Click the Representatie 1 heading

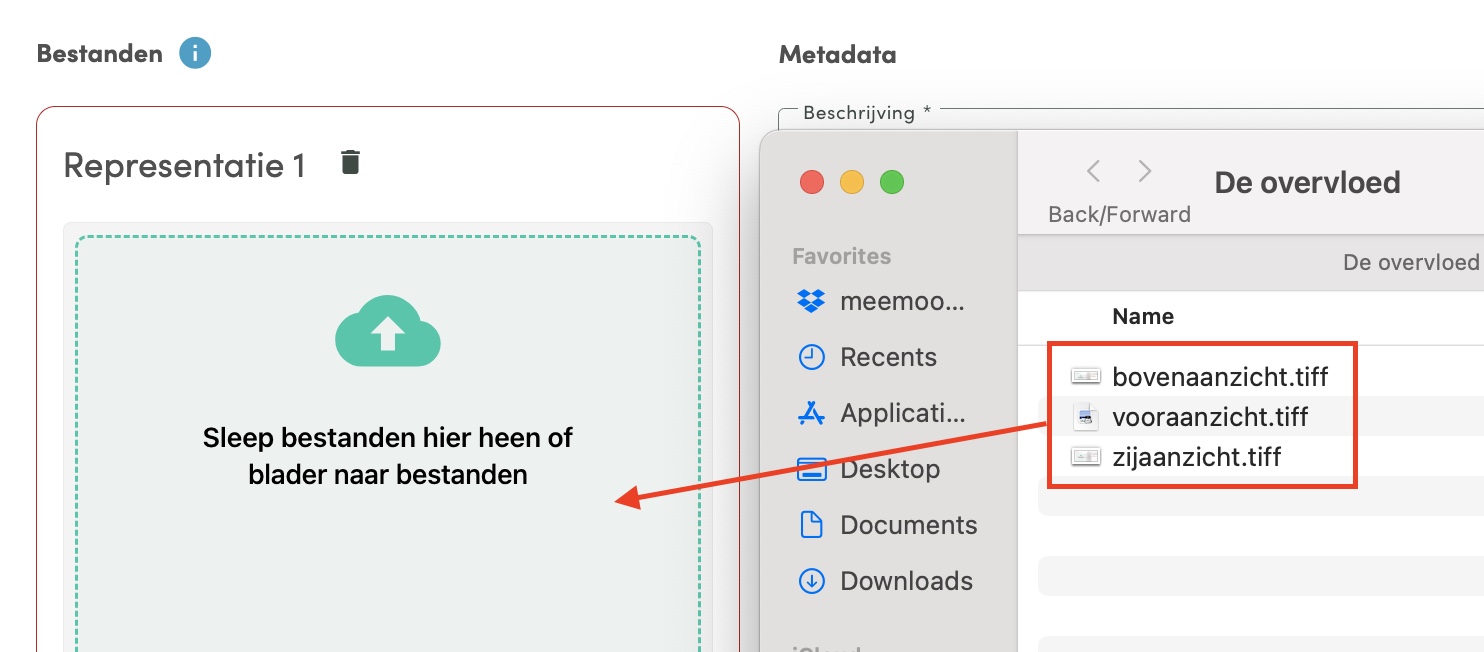[x=184, y=165]
